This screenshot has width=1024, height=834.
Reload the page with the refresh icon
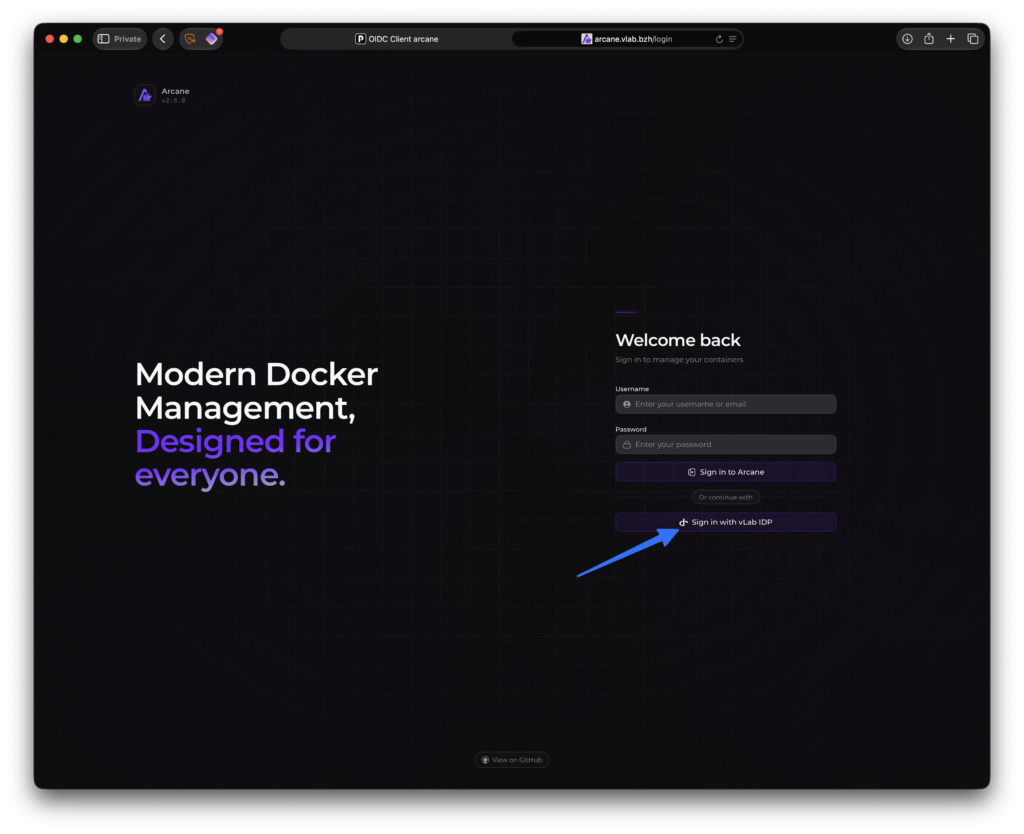pos(719,39)
